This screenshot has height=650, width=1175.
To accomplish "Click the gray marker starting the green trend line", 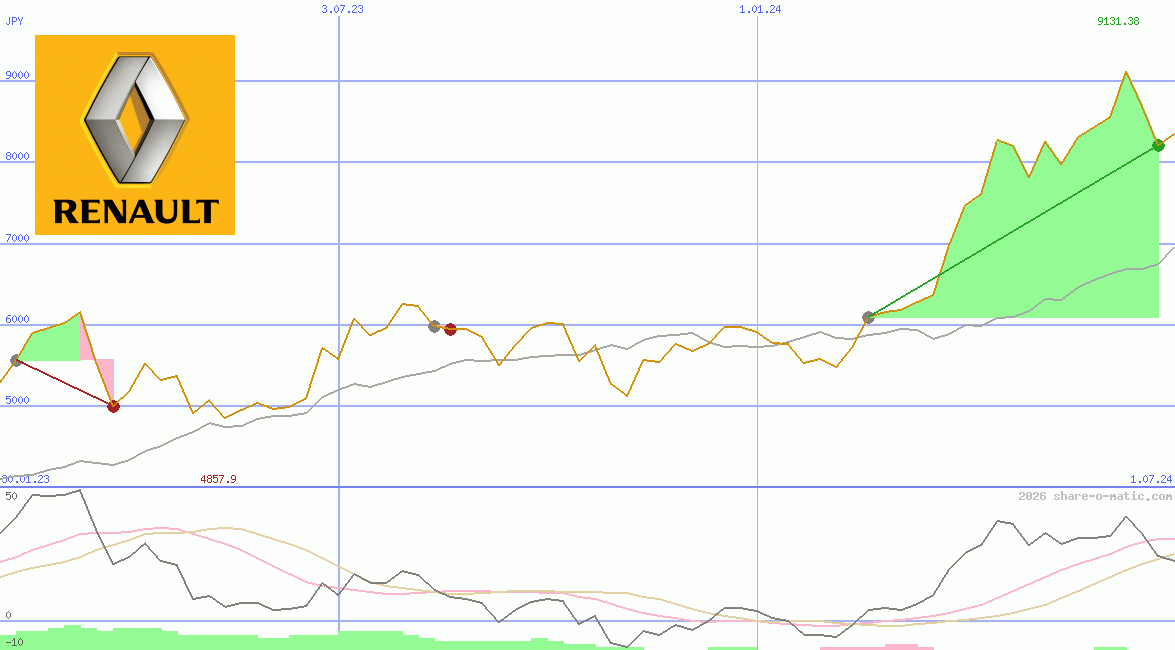I will [868, 317].
